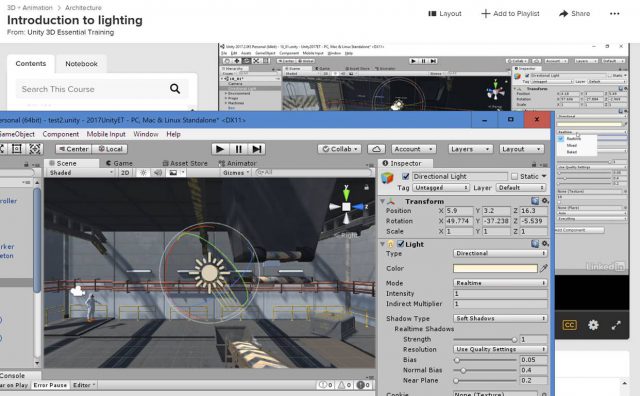This screenshot has width=640, height=396.
Task: Toggle console info message count filter
Action: pyautogui.click(x=326, y=385)
